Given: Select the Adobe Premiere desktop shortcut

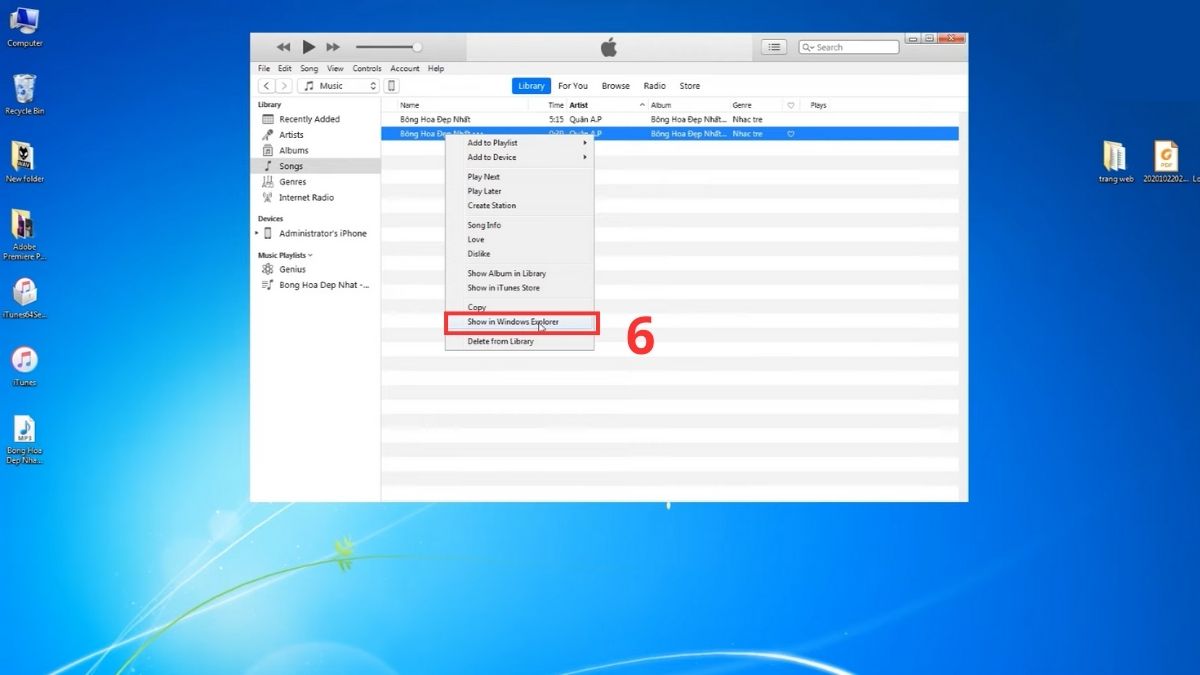Looking at the screenshot, I should tap(24, 235).
